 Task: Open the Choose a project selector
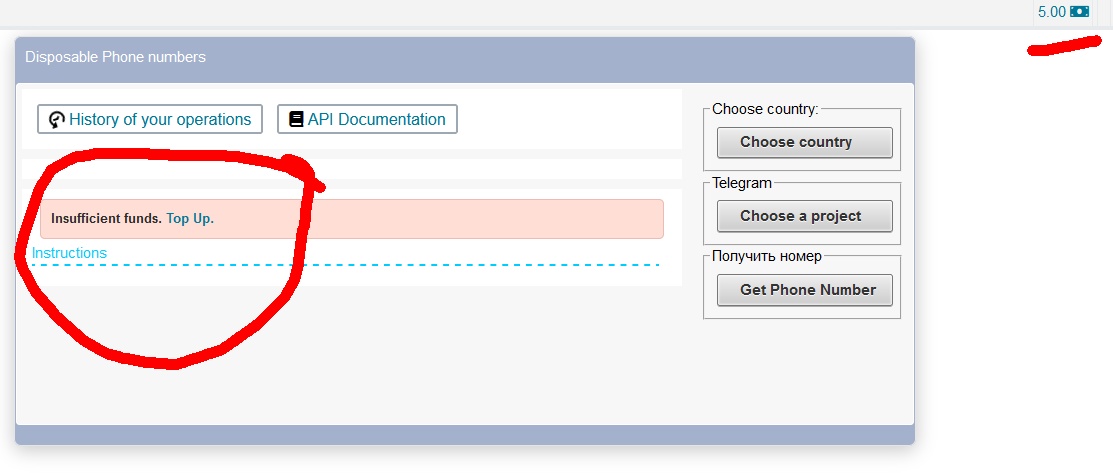(x=804, y=216)
